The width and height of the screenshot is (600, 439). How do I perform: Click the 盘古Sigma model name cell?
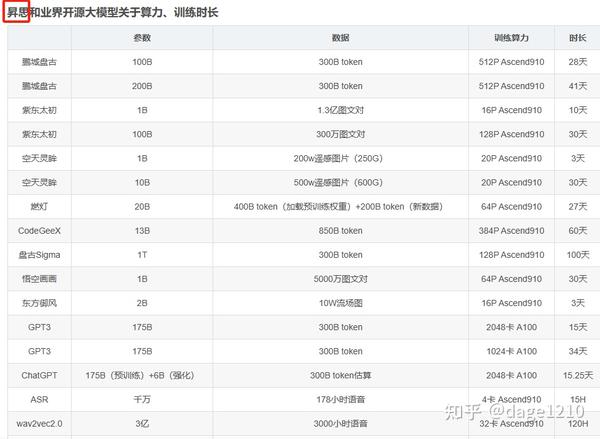[x=39, y=255]
